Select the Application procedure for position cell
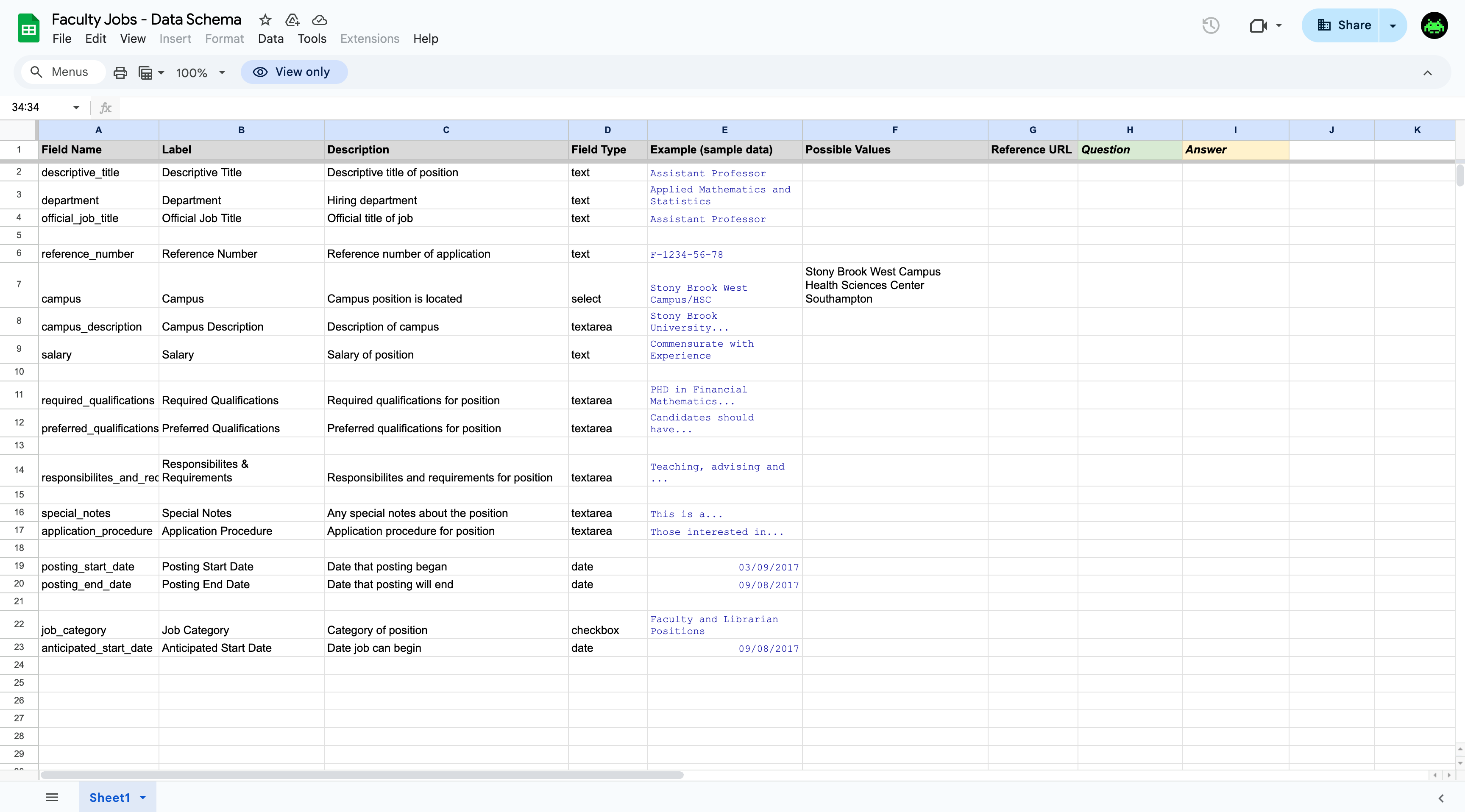Screen dimensions: 1465x812 tap(446, 531)
